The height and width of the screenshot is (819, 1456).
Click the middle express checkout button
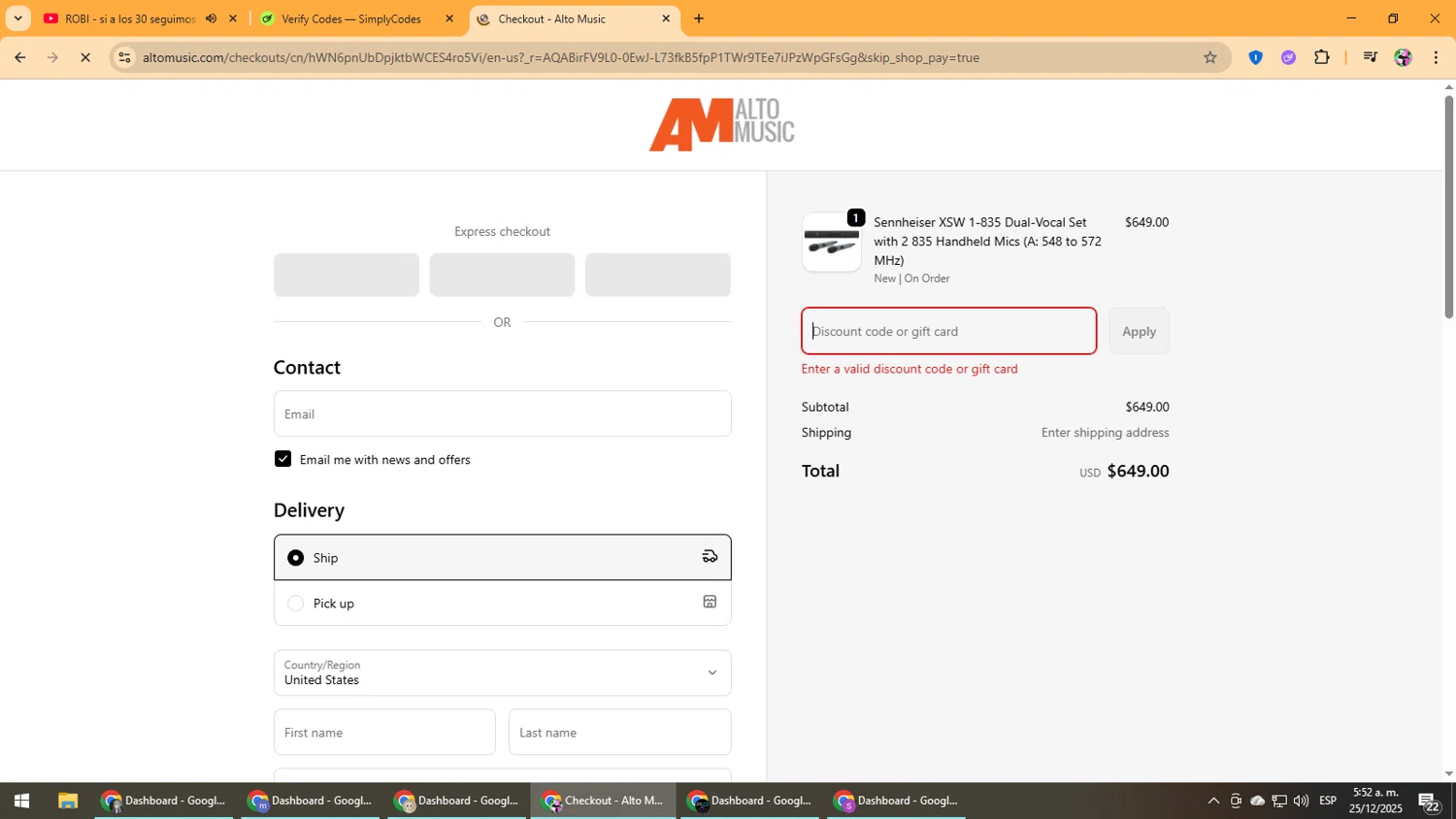502,275
